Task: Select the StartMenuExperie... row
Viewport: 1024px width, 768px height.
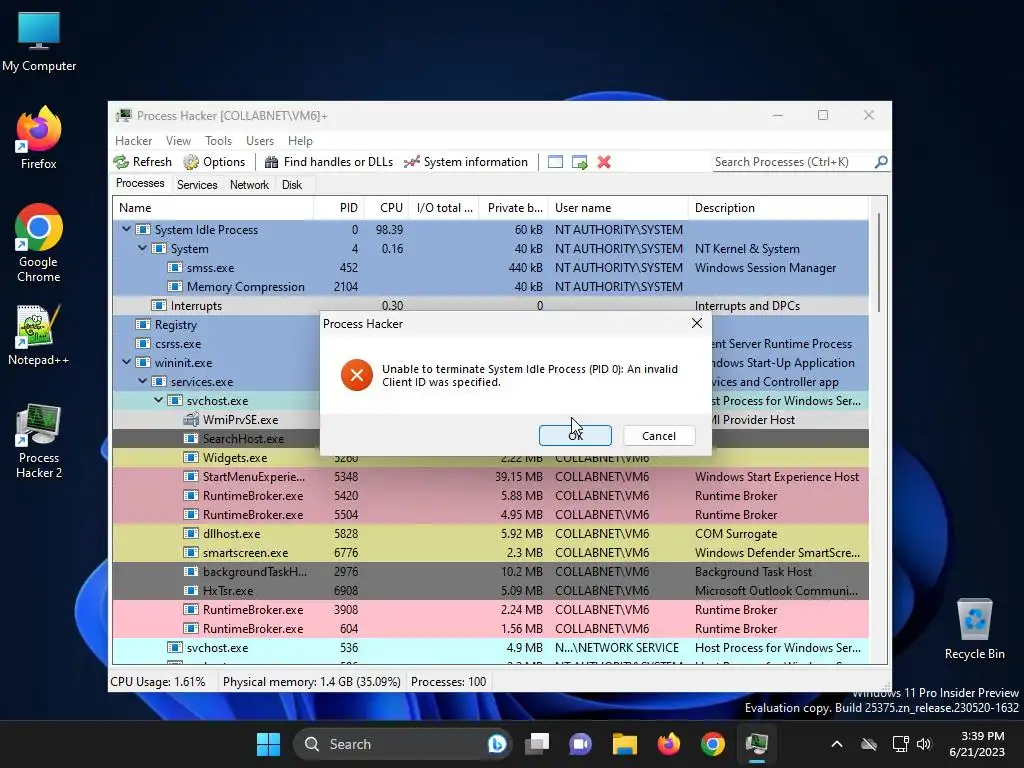Action: [x=490, y=477]
